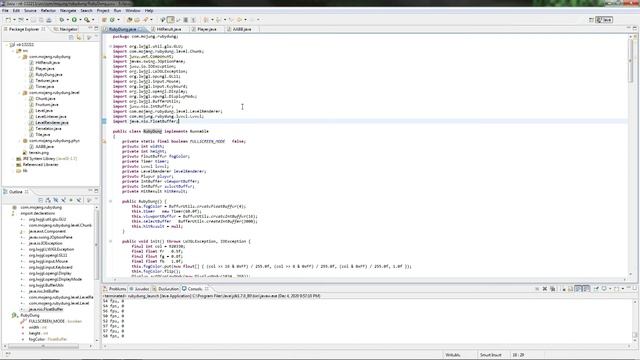This screenshot has height=360, width=640.
Task: Click Remove All Terminated Launches in Console
Action: (553, 289)
